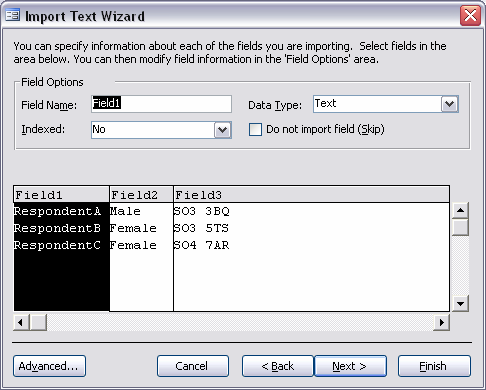
Task: Click inside the Indexed combo box showing No
Action: (153, 130)
